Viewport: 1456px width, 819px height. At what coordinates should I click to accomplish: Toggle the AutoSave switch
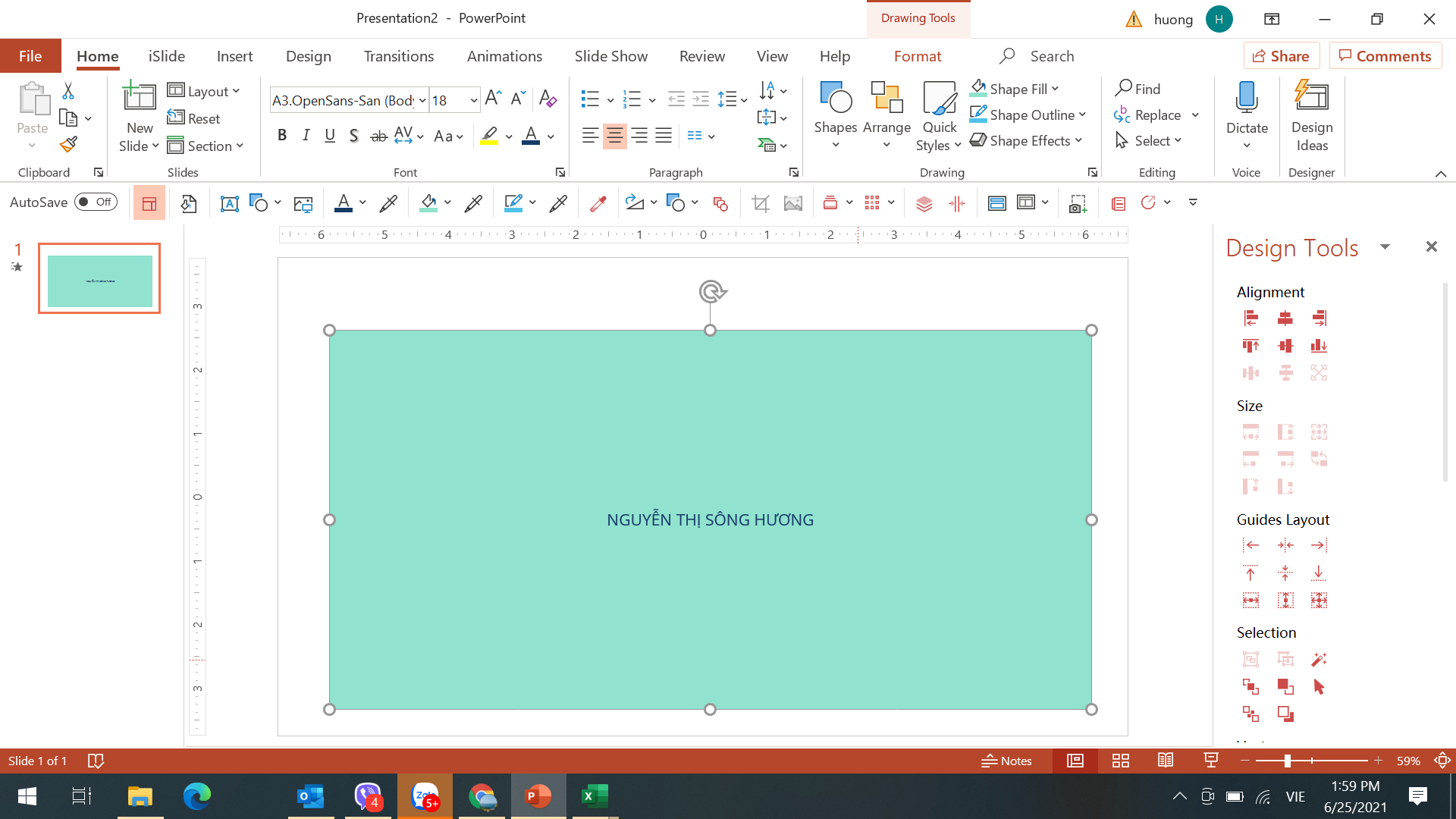pos(96,202)
